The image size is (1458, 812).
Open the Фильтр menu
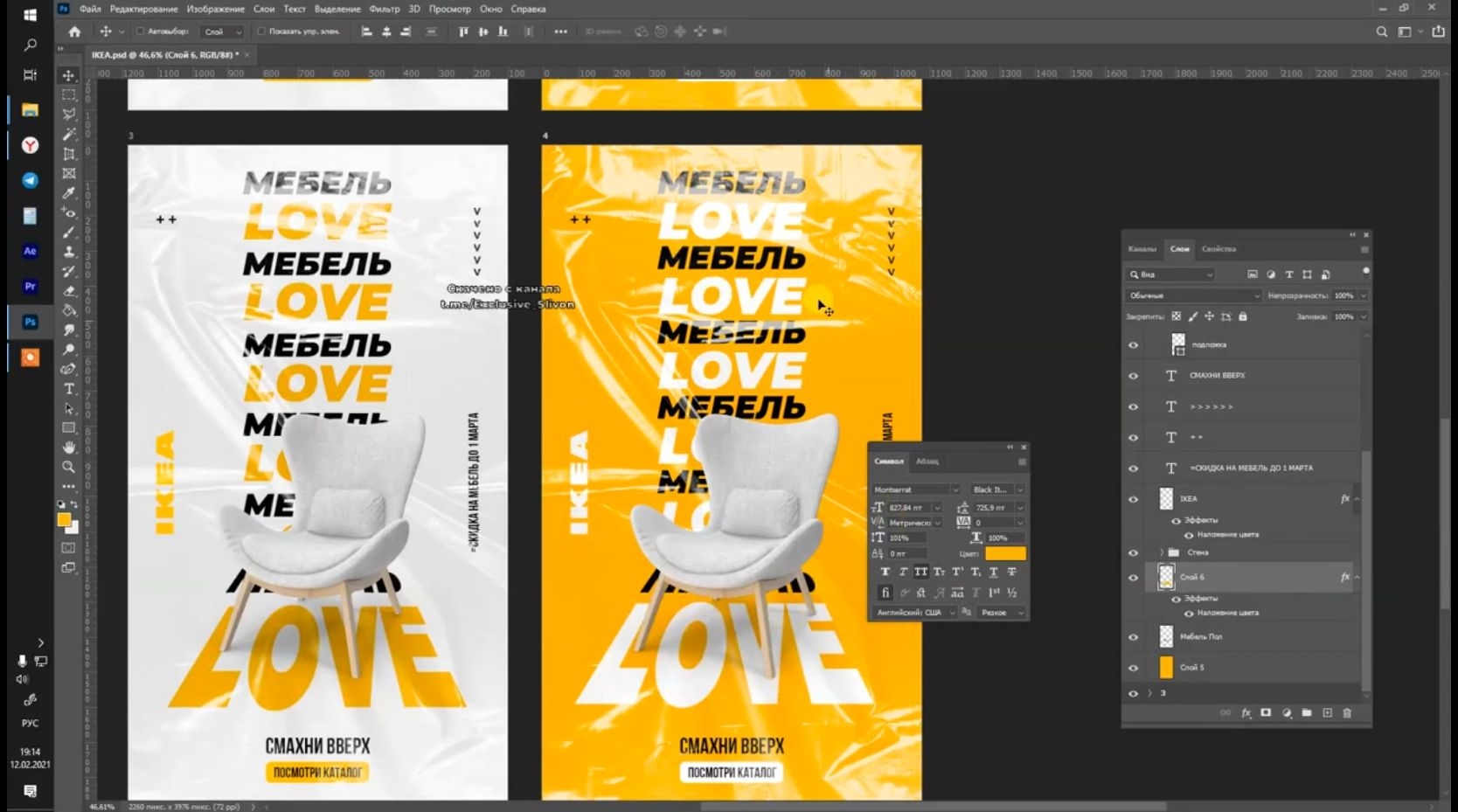385,9
